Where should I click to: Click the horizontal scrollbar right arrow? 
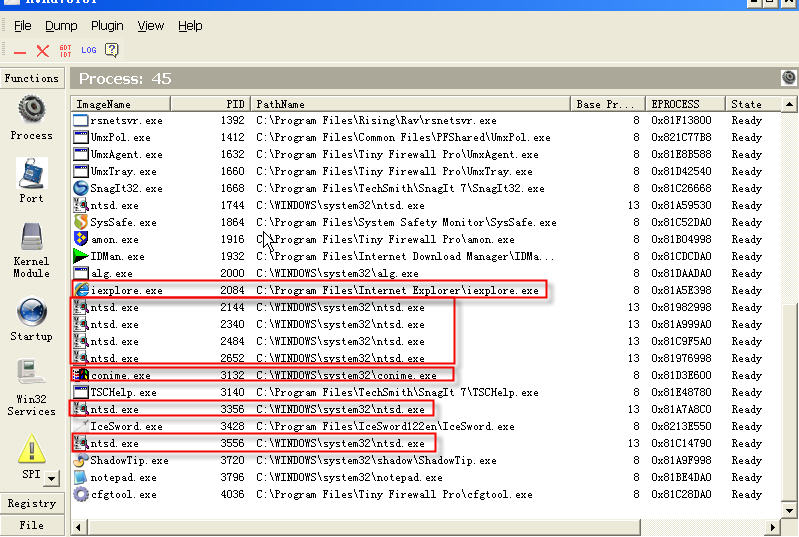coord(774,527)
